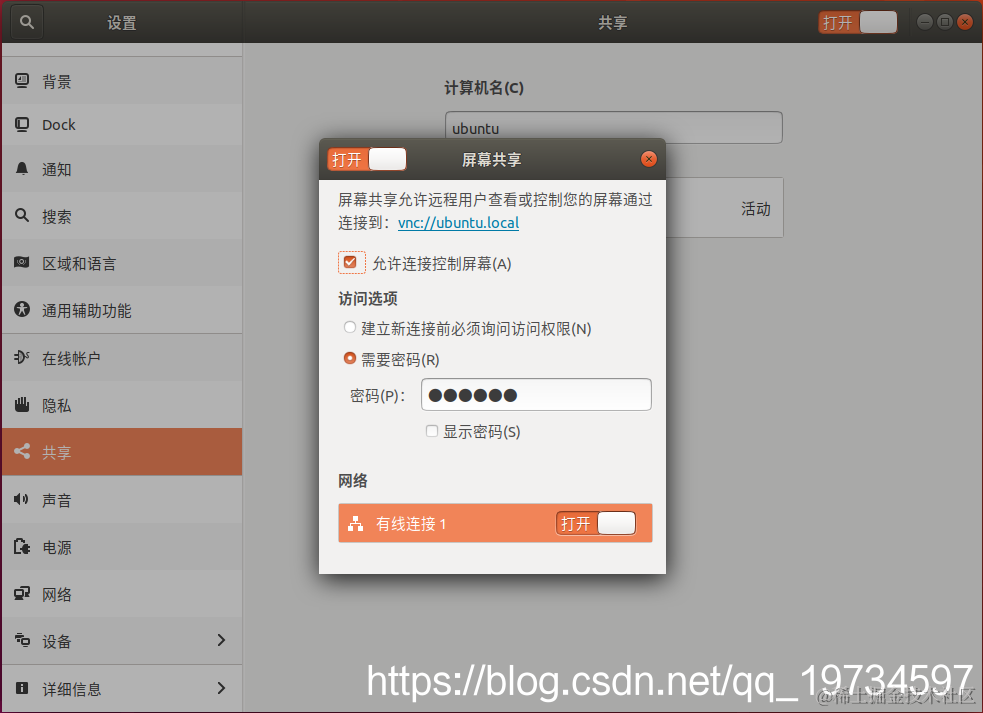983x713 pixels.
Task: Click the 计算机名 ubuntu text field
Action: [x=614, y=127]
